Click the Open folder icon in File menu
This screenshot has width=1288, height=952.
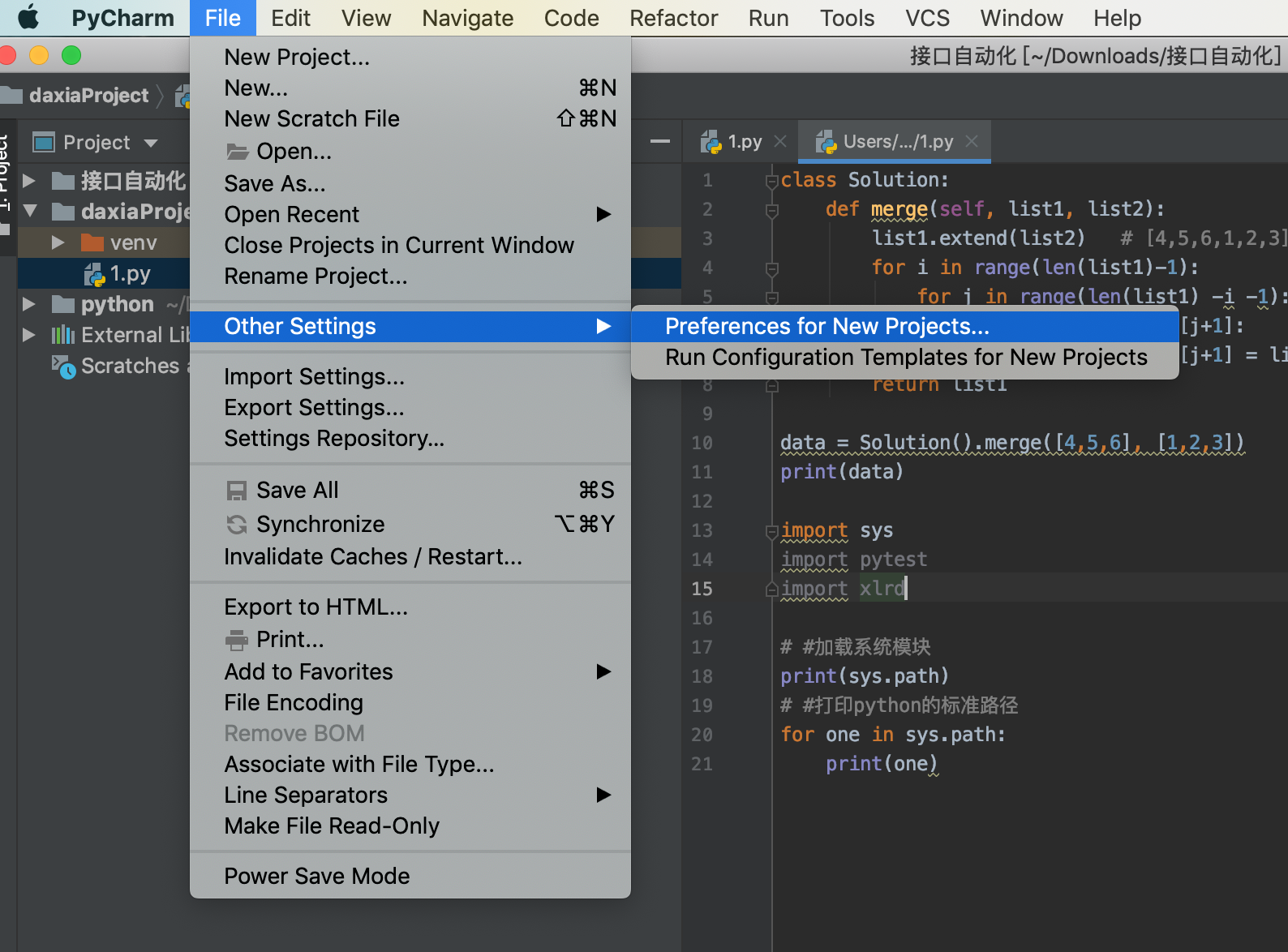(x=237, y=152)
